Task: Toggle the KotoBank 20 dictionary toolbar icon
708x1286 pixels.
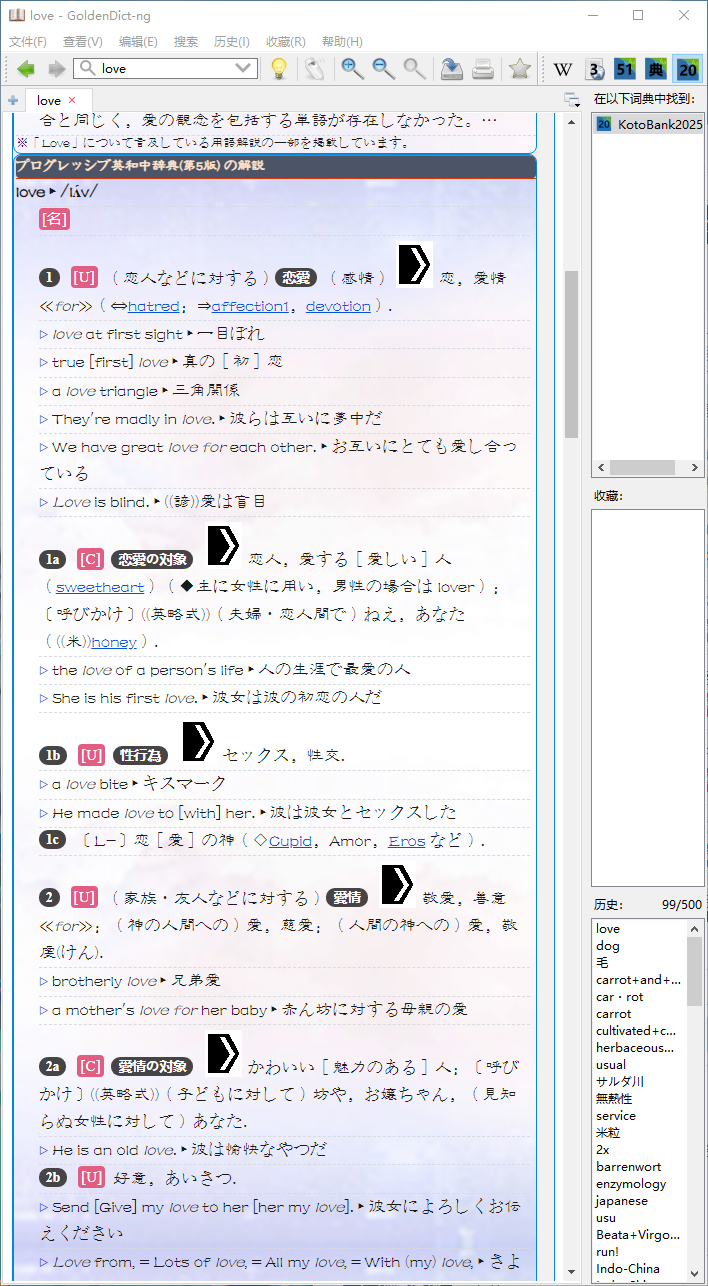Action: 687,69
